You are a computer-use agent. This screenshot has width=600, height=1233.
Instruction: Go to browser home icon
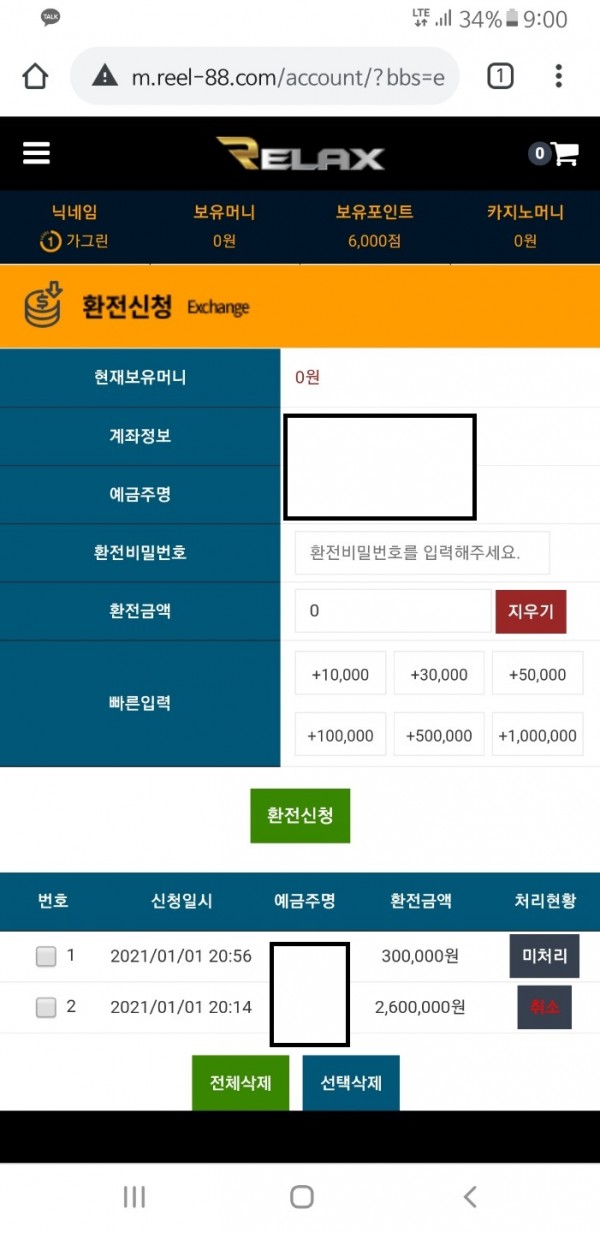(x=35, y=76)
